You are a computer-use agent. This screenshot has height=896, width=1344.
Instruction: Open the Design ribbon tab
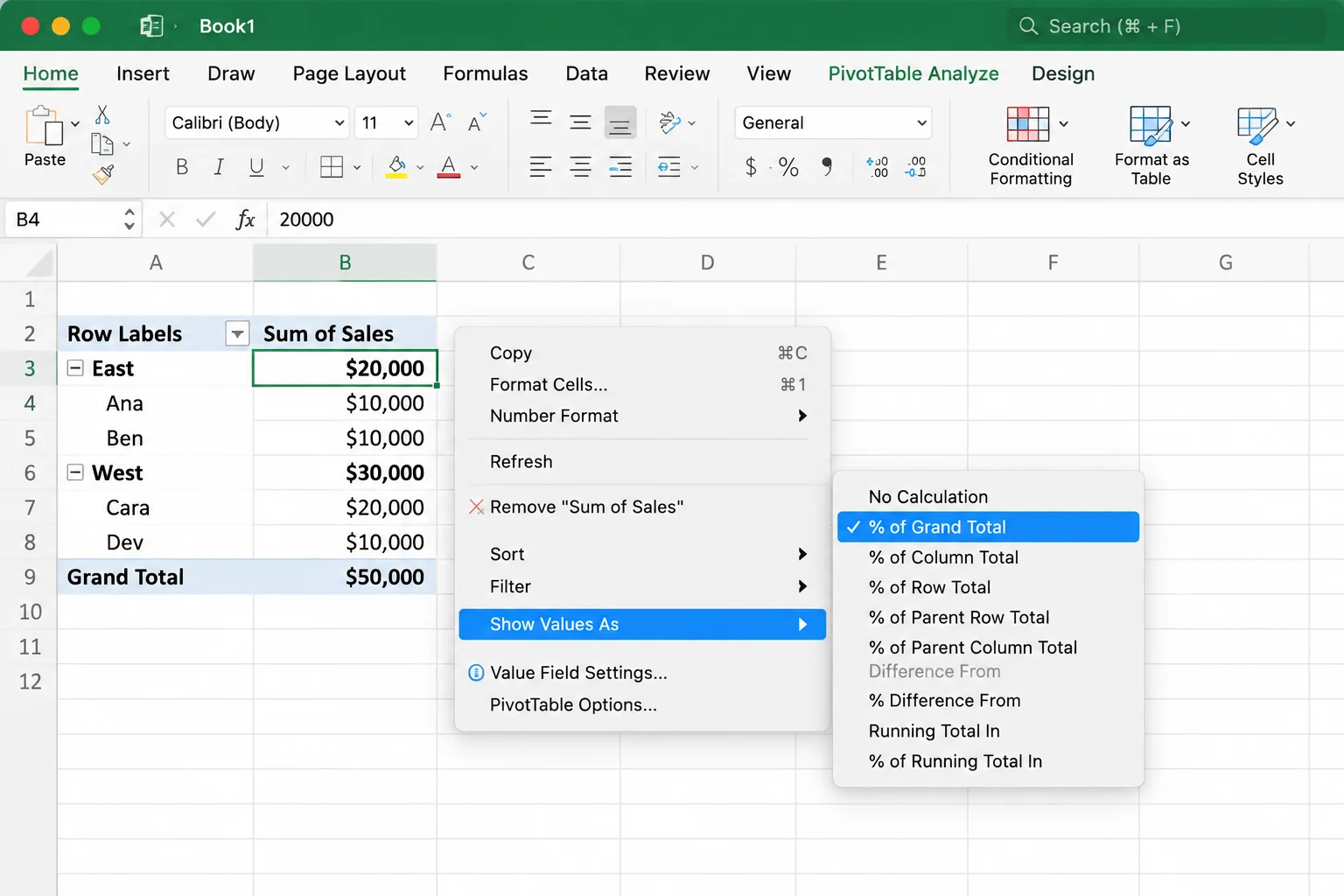coord(1063,73)
